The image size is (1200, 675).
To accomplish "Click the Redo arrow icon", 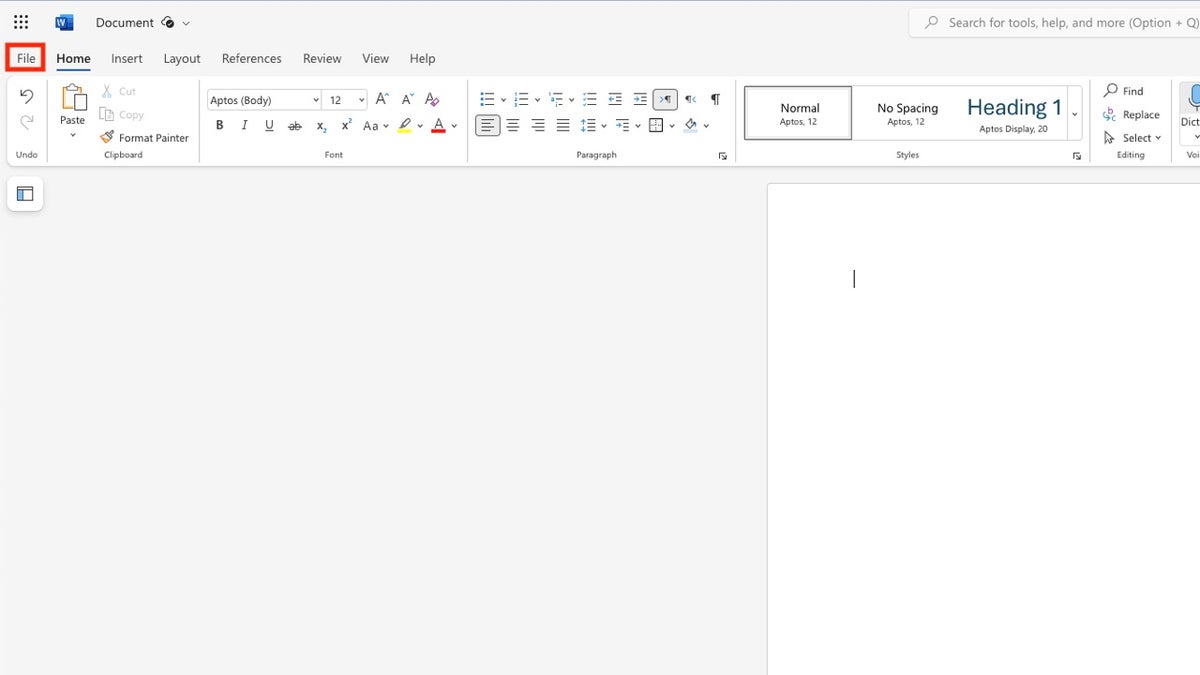I will tap(27, 122).
